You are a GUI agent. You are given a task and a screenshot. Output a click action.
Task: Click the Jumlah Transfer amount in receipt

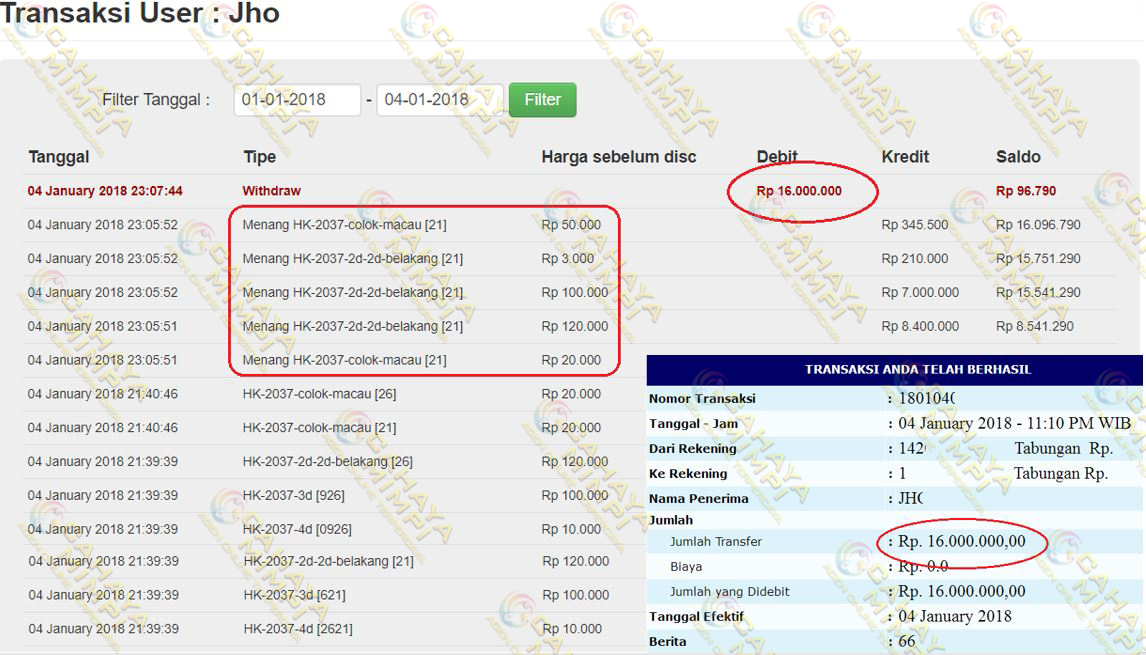[962, 542]
